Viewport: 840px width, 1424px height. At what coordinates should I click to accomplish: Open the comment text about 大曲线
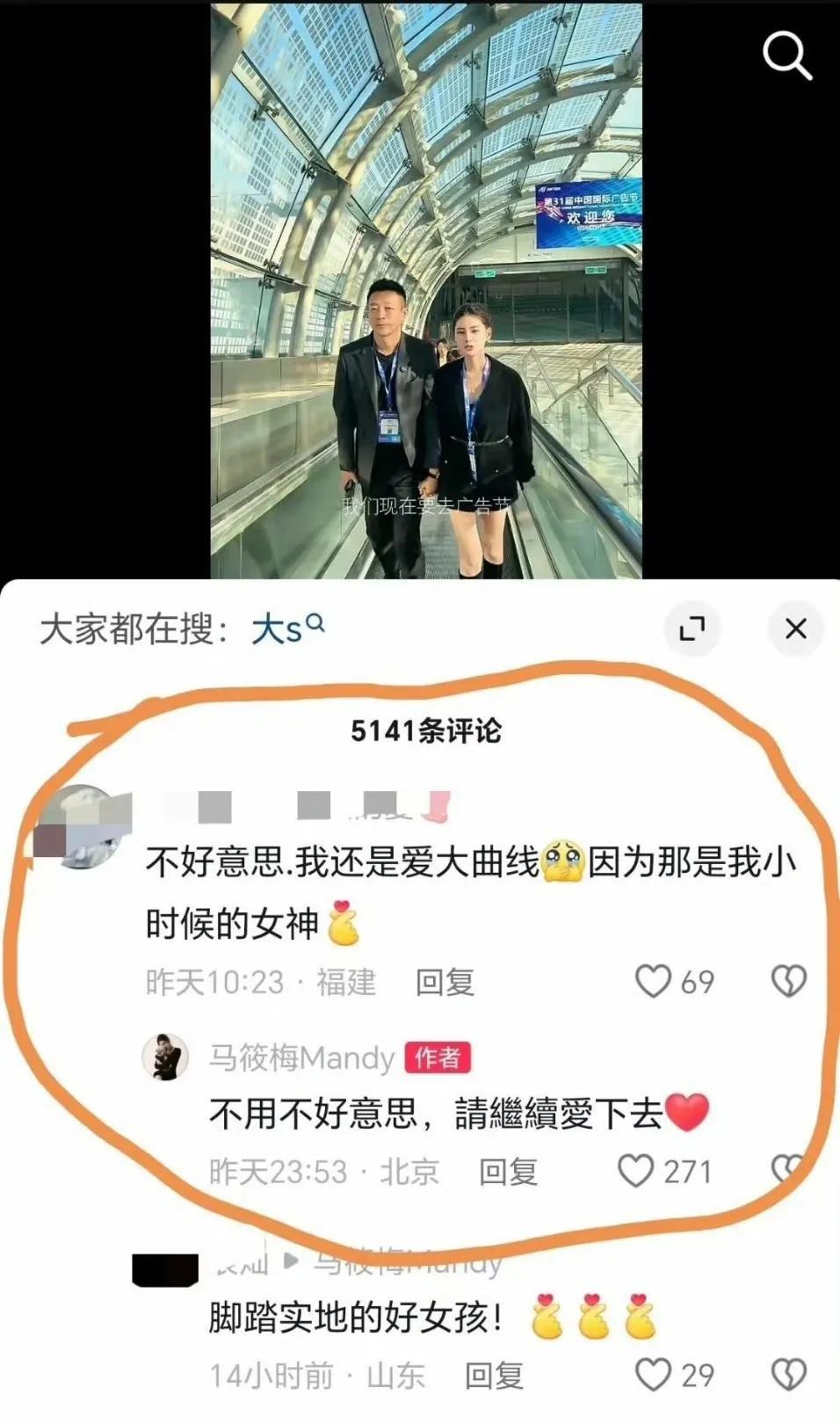point(471,892)
